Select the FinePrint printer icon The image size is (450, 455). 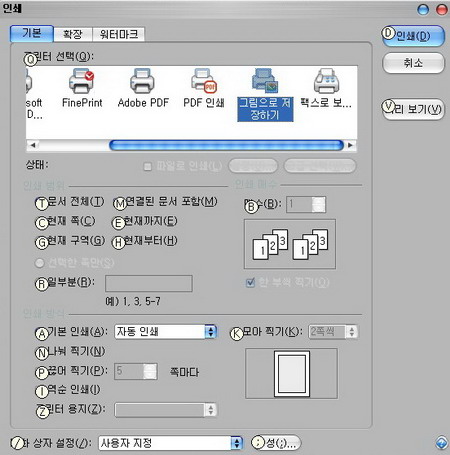pyautogui.click(x=82, y=81)
